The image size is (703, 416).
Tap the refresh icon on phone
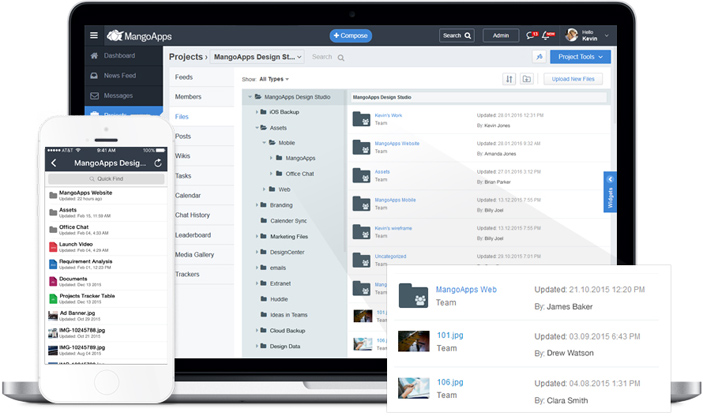158,163
